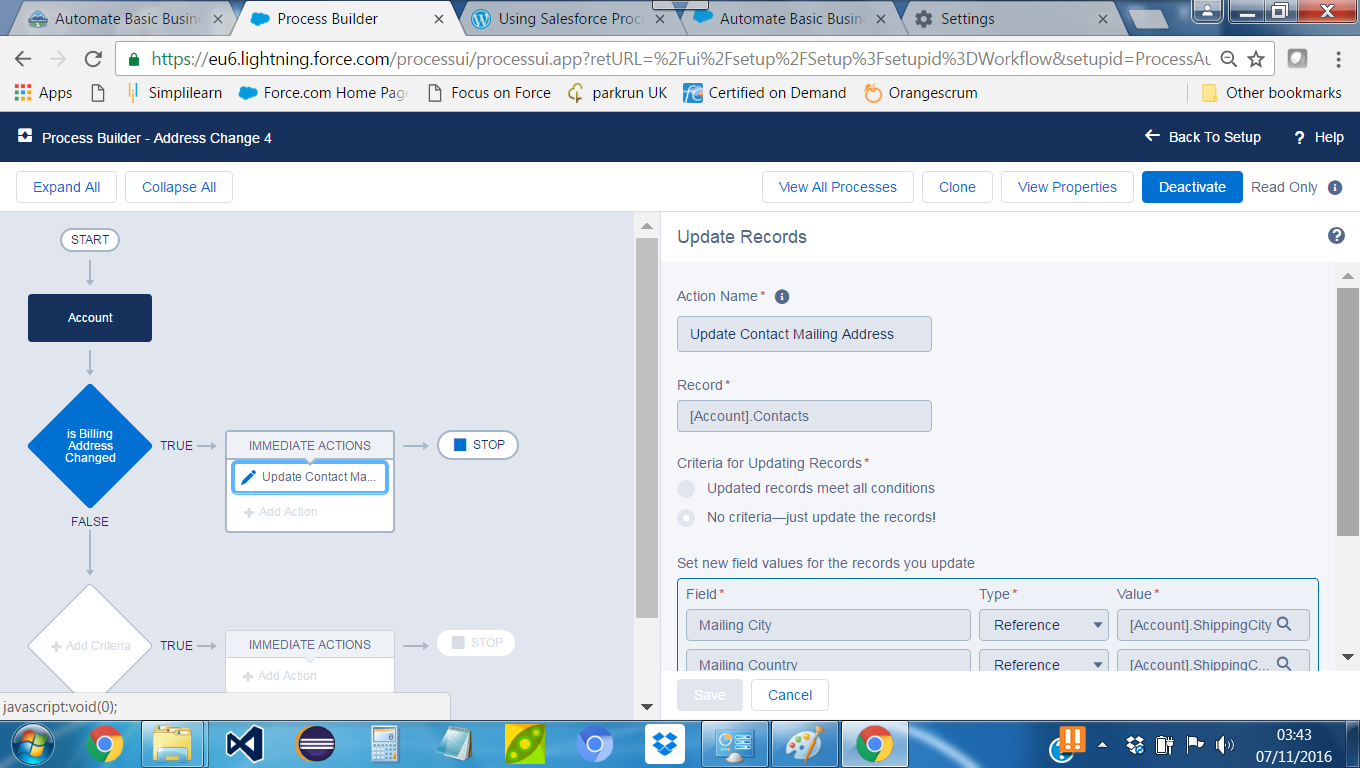Click the pencil icon on Update Contact action
Viewport: 1360px width, 768px height.
coord(249,477)
